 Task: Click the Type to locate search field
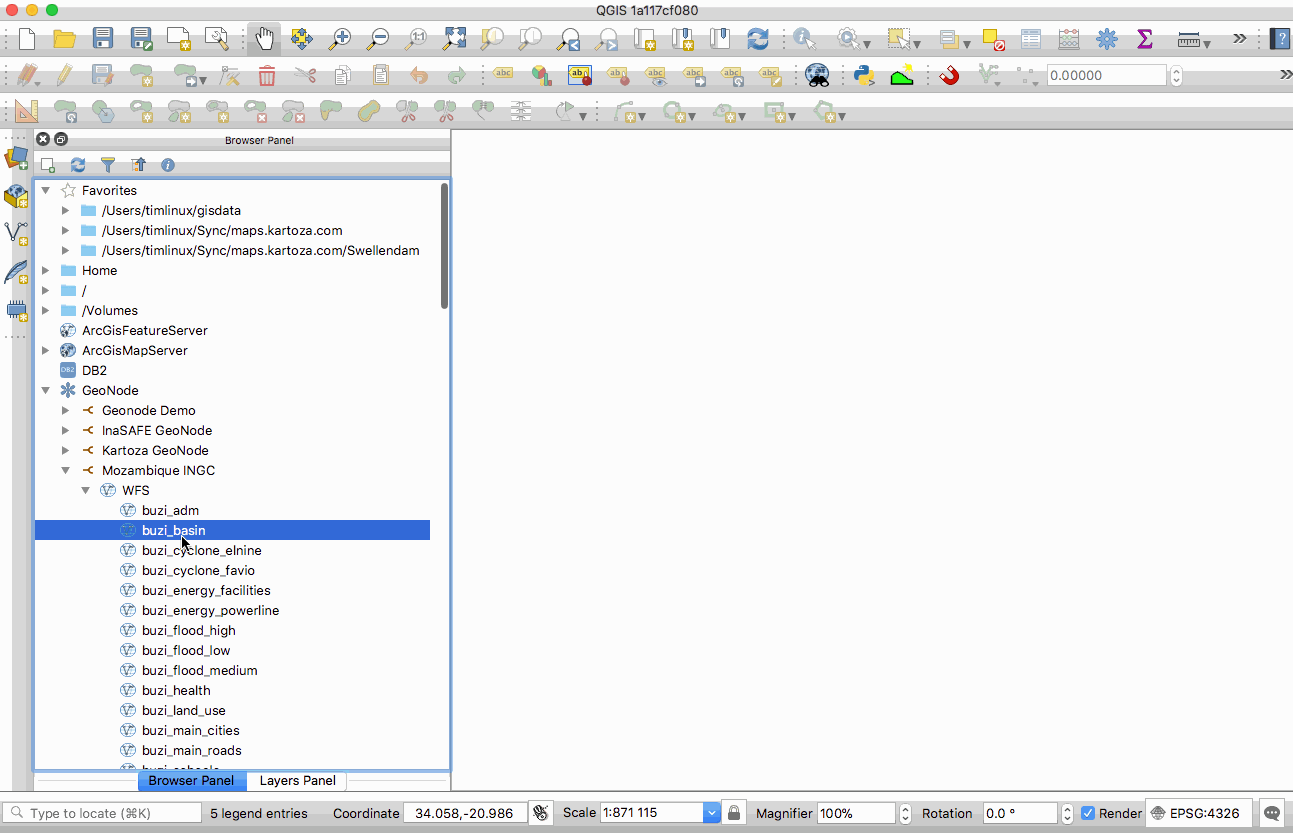[112, 813]
